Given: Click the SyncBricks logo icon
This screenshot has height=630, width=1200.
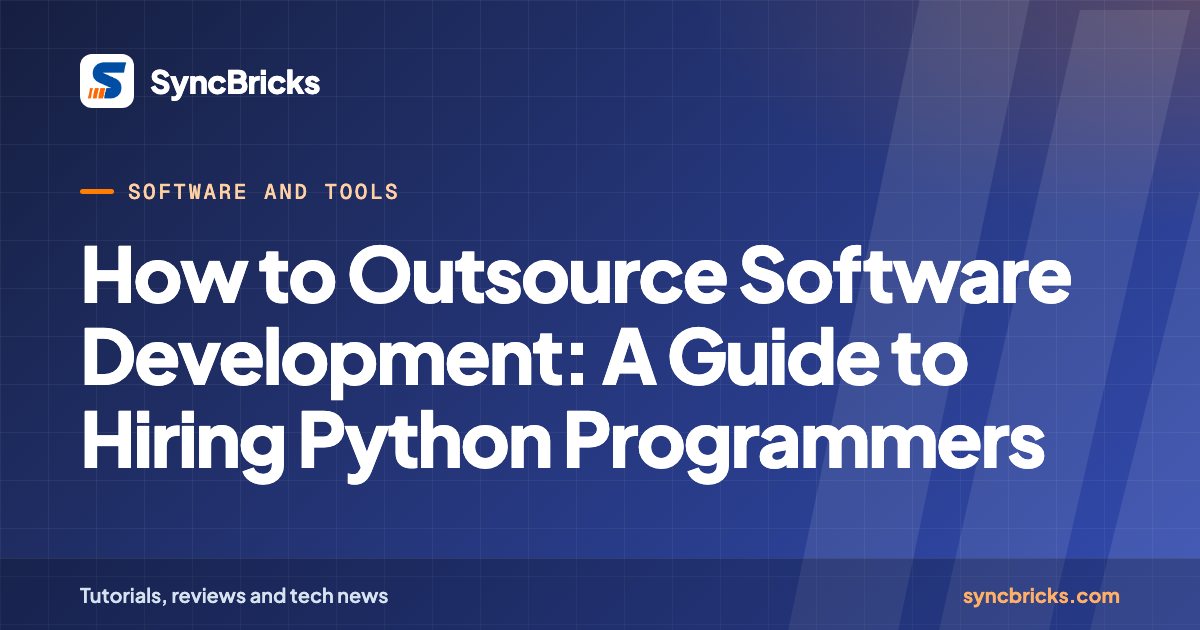Looking at the screenshot, I should (107, 81).
